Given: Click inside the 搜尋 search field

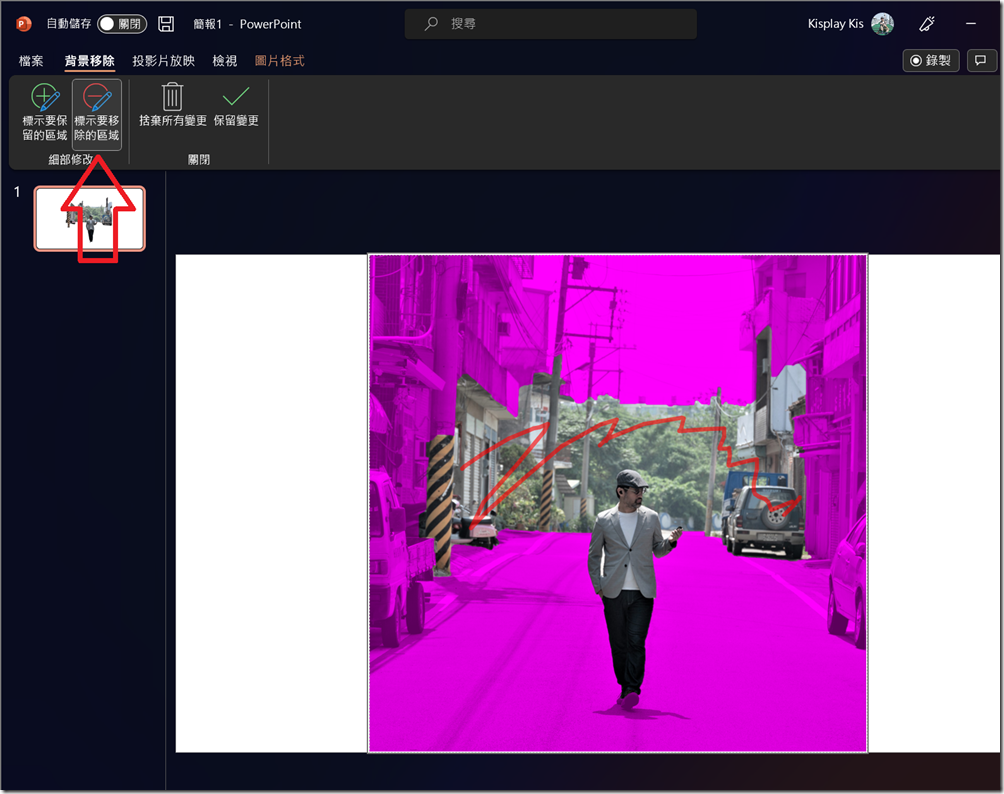Looking at the screenshot, I should 550,23.
